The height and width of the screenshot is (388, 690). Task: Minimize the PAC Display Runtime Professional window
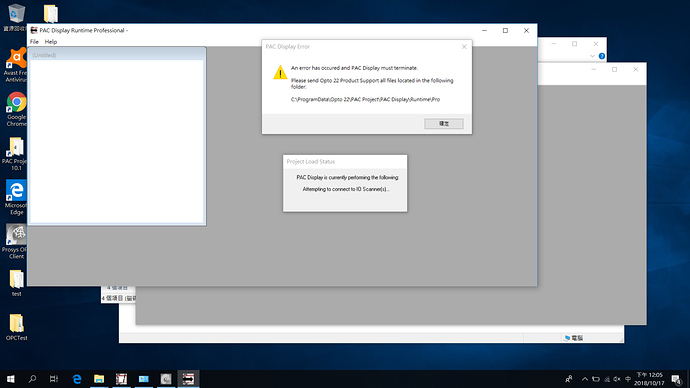(x=484, y=30)
